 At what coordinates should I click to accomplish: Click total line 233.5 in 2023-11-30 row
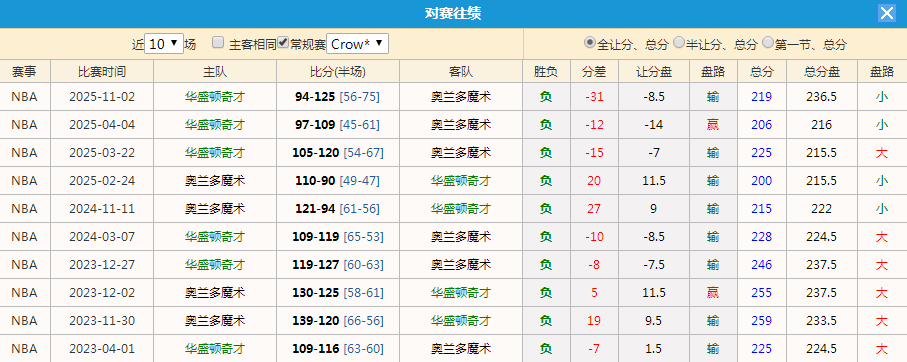coord(821,321)
